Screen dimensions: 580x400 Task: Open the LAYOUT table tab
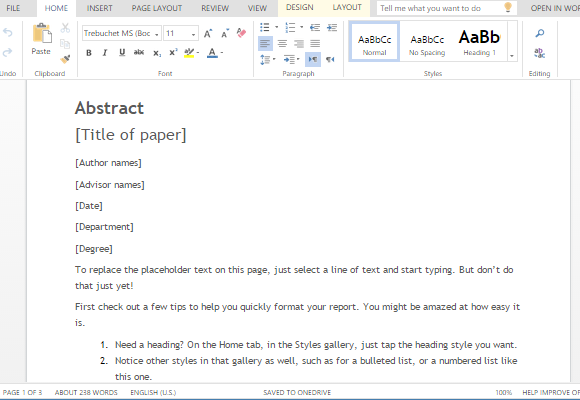[347, 8]
